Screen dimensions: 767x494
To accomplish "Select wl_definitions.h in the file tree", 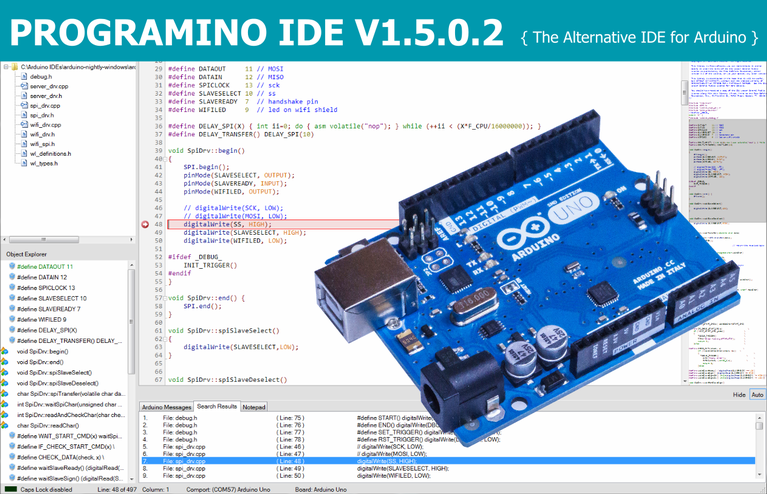I will (x=50, y=154).
